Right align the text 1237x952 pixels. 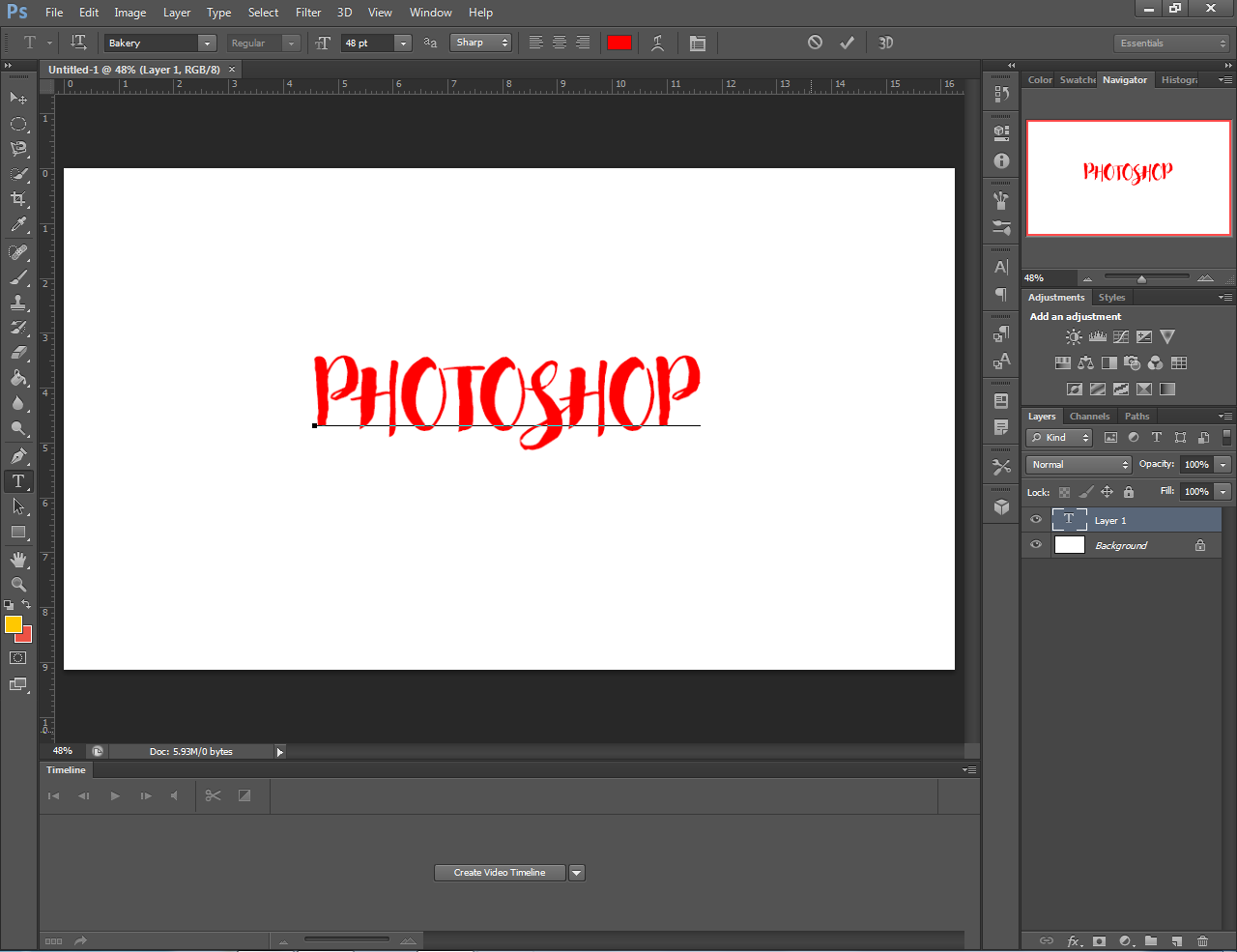coord(583,43)
